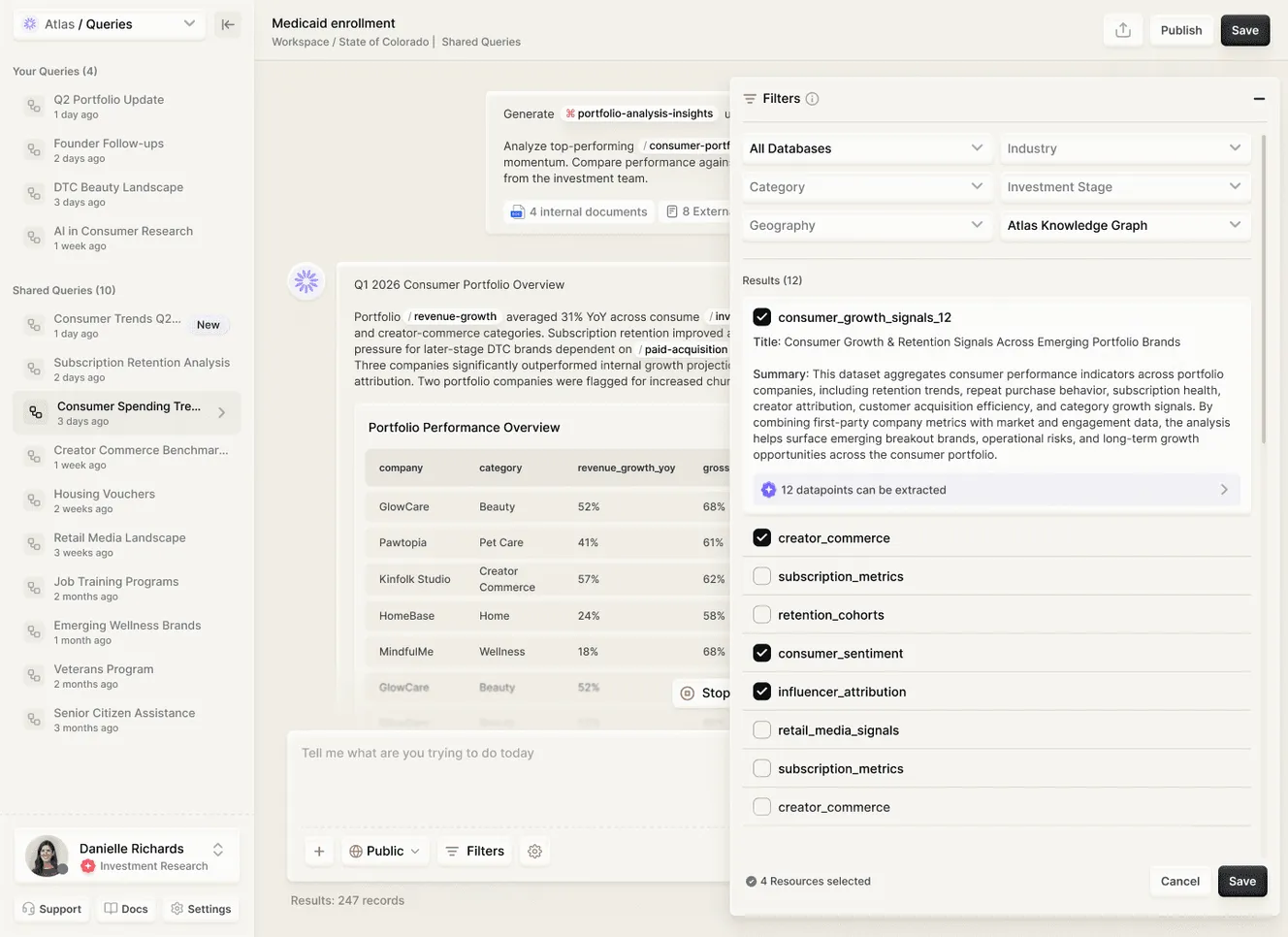The image size is (1288, 937).
Task: Click the 4 internal documents chip
Action: point(578,211)
